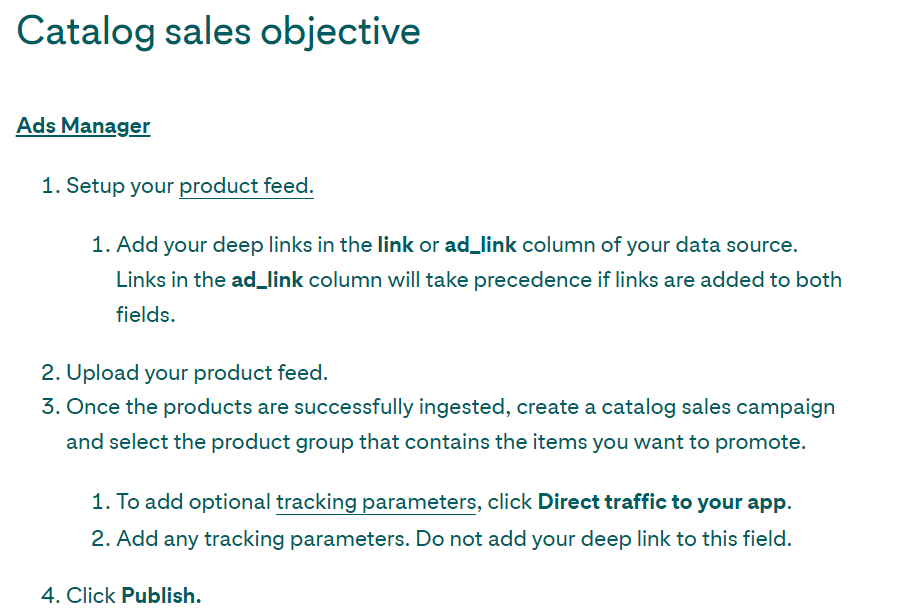902x614 pixels.
Task: Click bold ad_link in "will take precedence" sentence
Action: coord(267,280)
